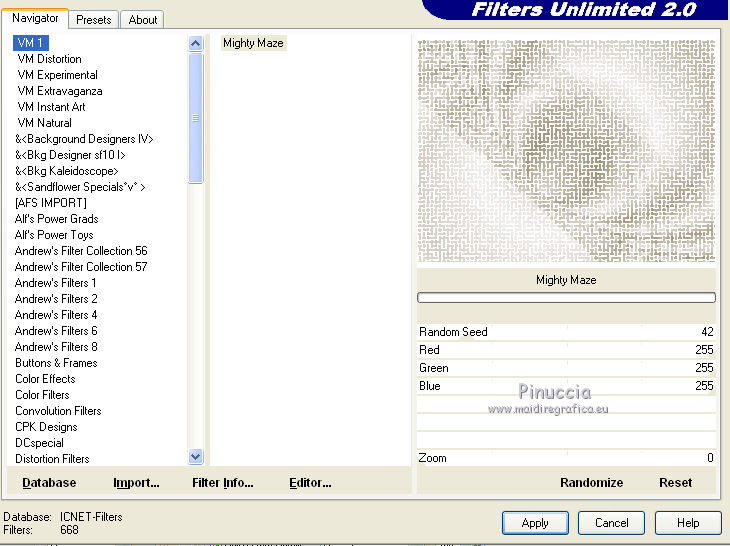This screenshot has width=730, height=546.
Task: Select DCspecial category
Action: 39,443
